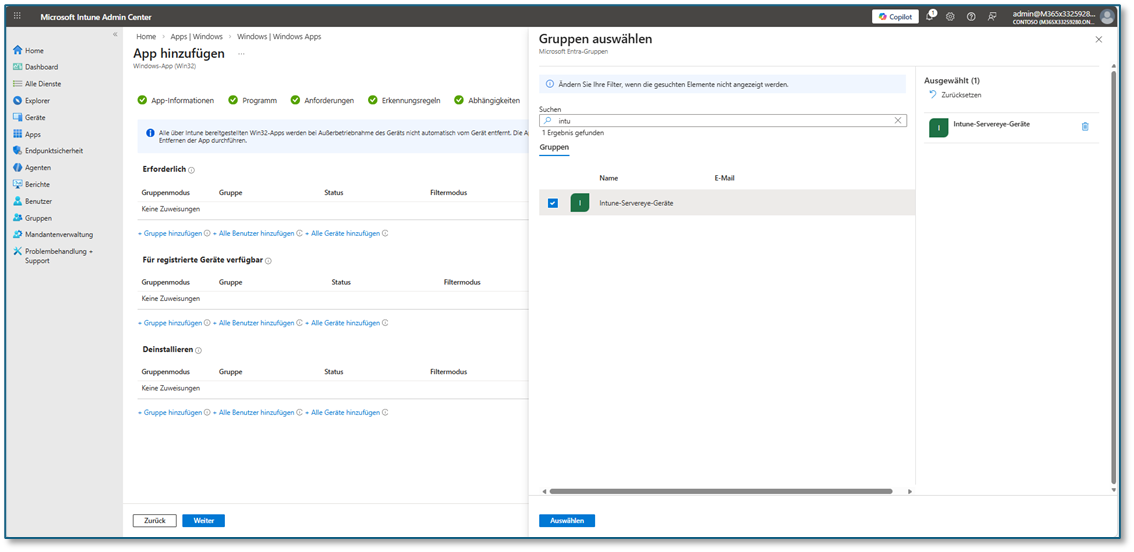Add a group under Erforderlich
Screen dimensions: 1134x552
pos(170,233)
